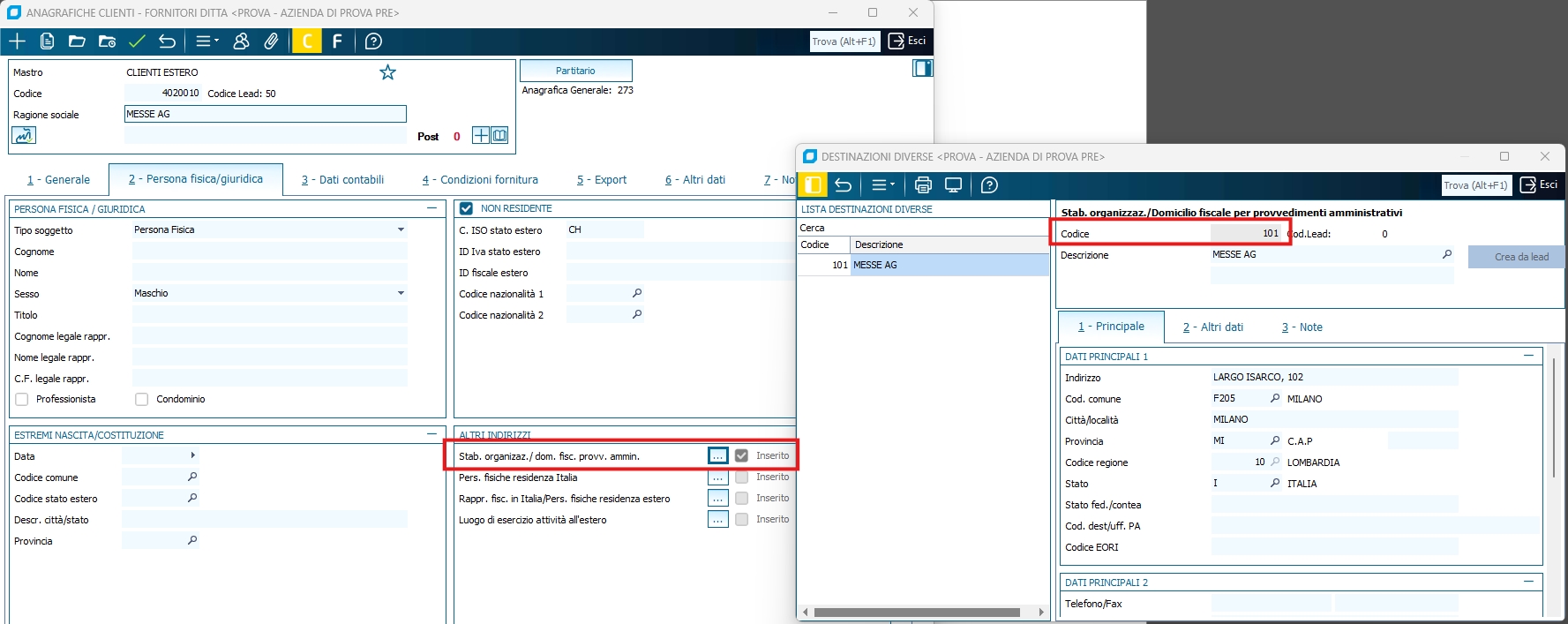The image size is (1568, 624).
Task: Open the 3 - Note tab
Action: pyautogui.click(x=1302, y=327)
